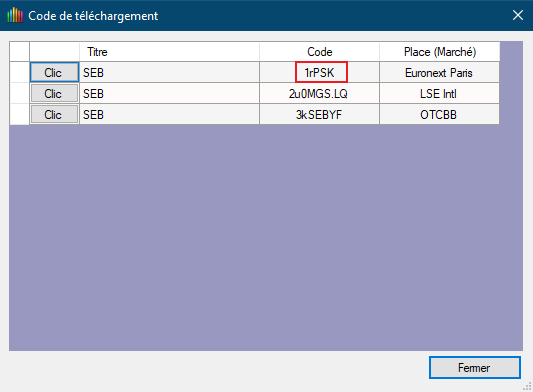The image size is (533, 392).
Task: Click the Clic button for Euronext Paris row
Action: [54, 72]
